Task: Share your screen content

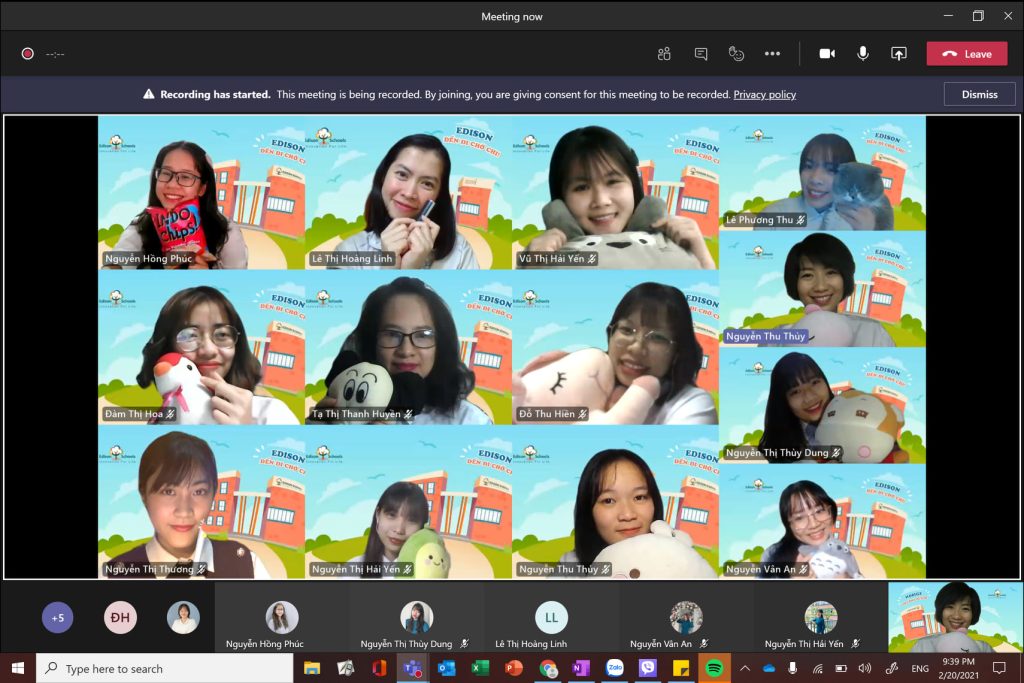Action: 898,54
